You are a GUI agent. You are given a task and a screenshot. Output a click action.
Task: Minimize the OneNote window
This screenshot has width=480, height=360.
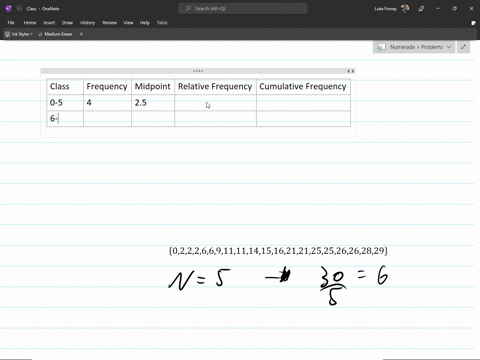438,9
